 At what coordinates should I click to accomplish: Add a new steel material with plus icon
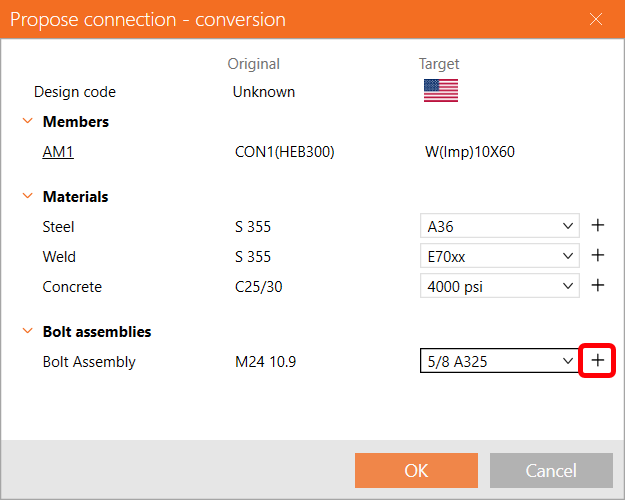click(x=598, y=226)
